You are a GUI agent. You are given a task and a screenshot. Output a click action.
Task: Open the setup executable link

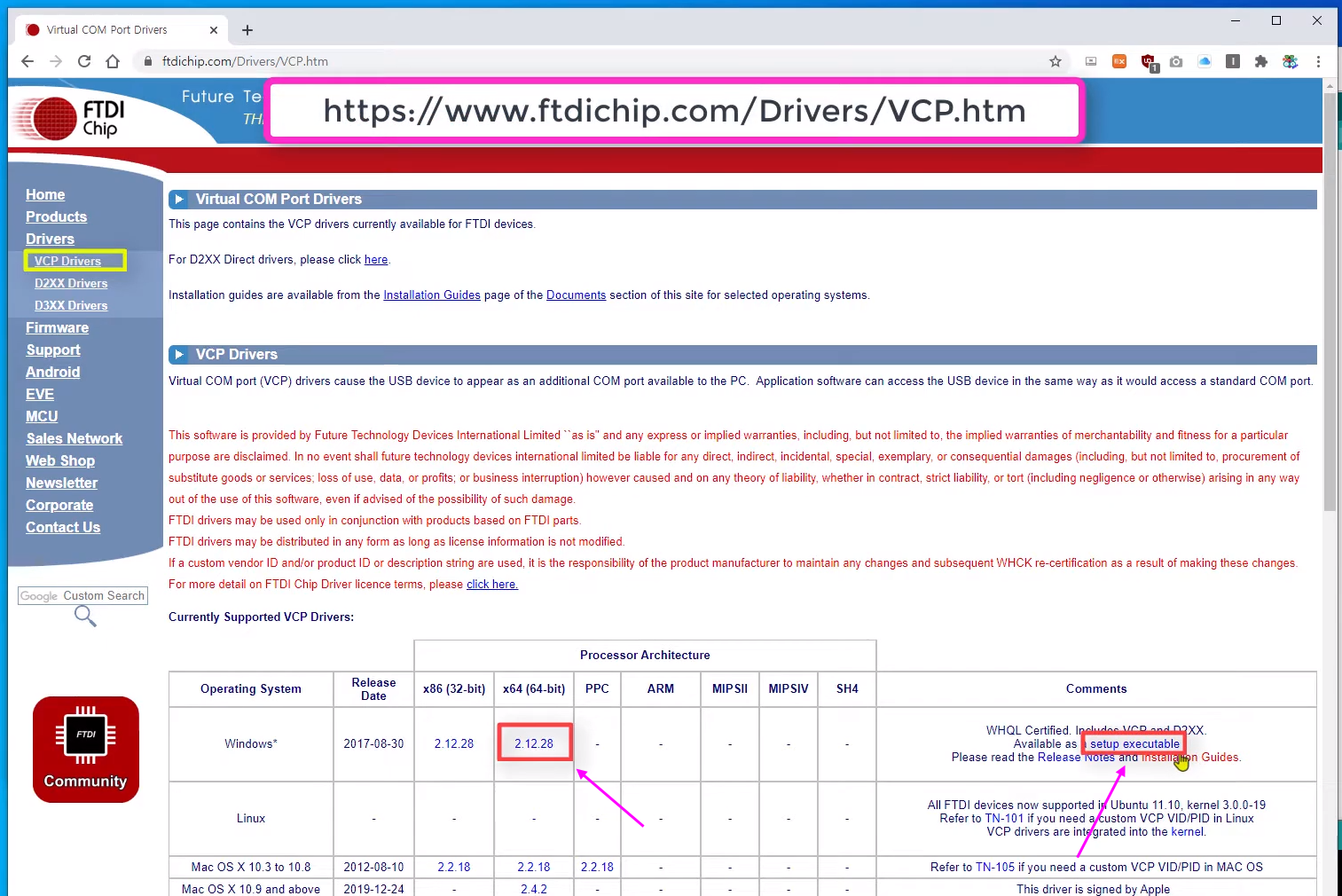pos(1134,744)
